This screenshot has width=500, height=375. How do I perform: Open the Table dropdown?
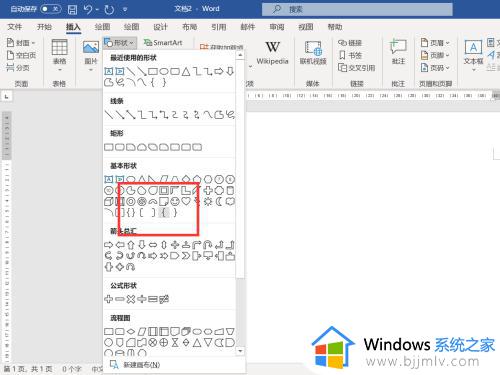pyautogui.click(x=60, y=55)
